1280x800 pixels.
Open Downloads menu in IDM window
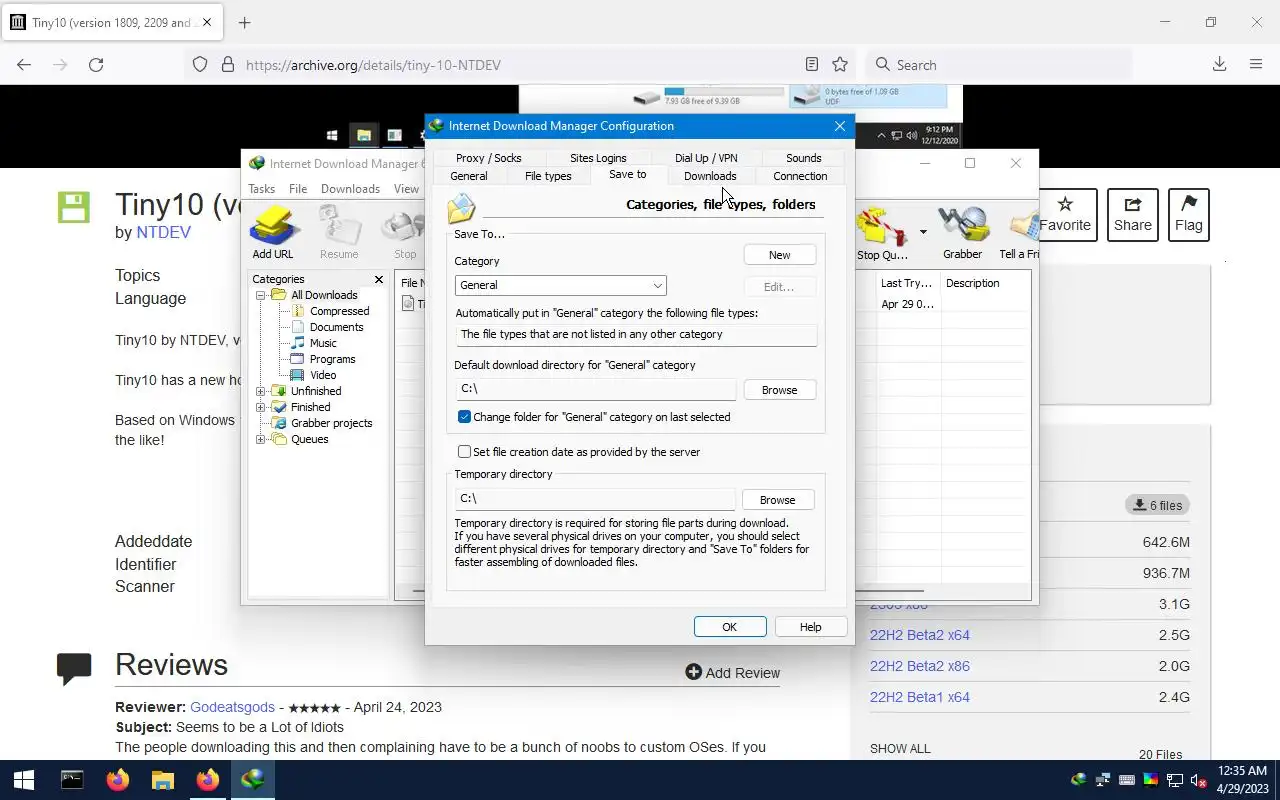point(350,189)
